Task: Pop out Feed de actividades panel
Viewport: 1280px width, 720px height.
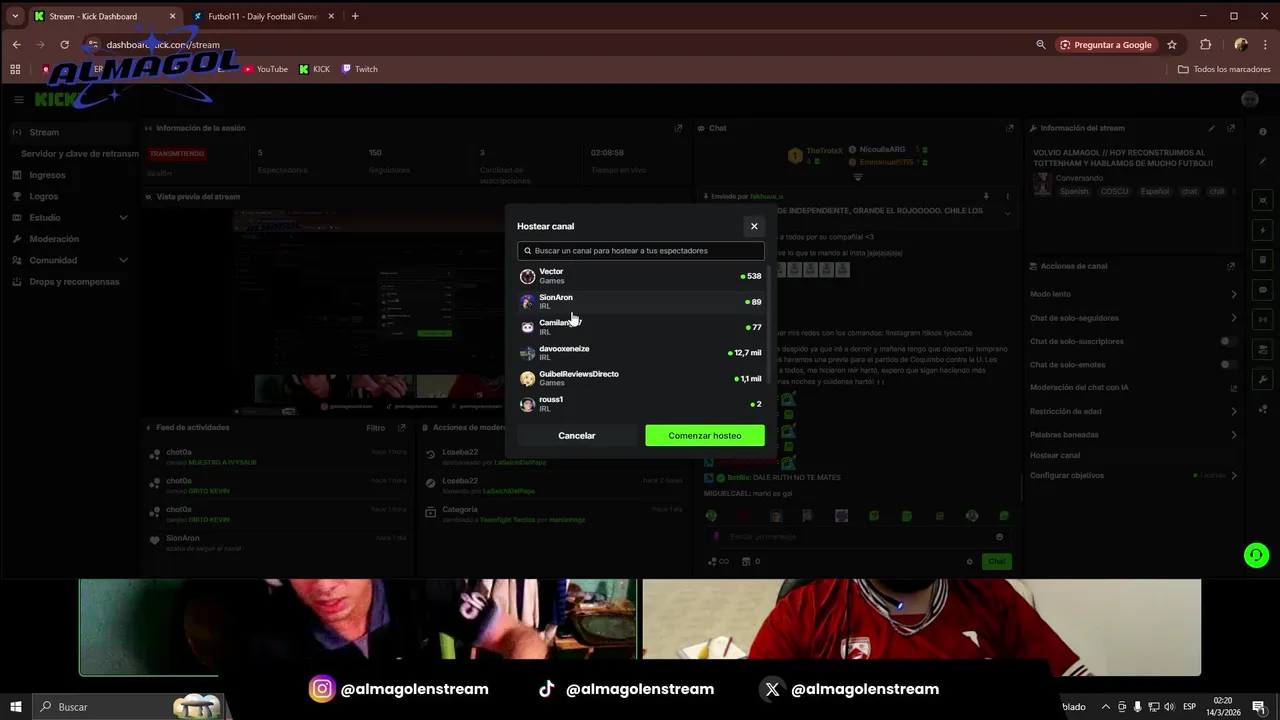Action: 402,427
